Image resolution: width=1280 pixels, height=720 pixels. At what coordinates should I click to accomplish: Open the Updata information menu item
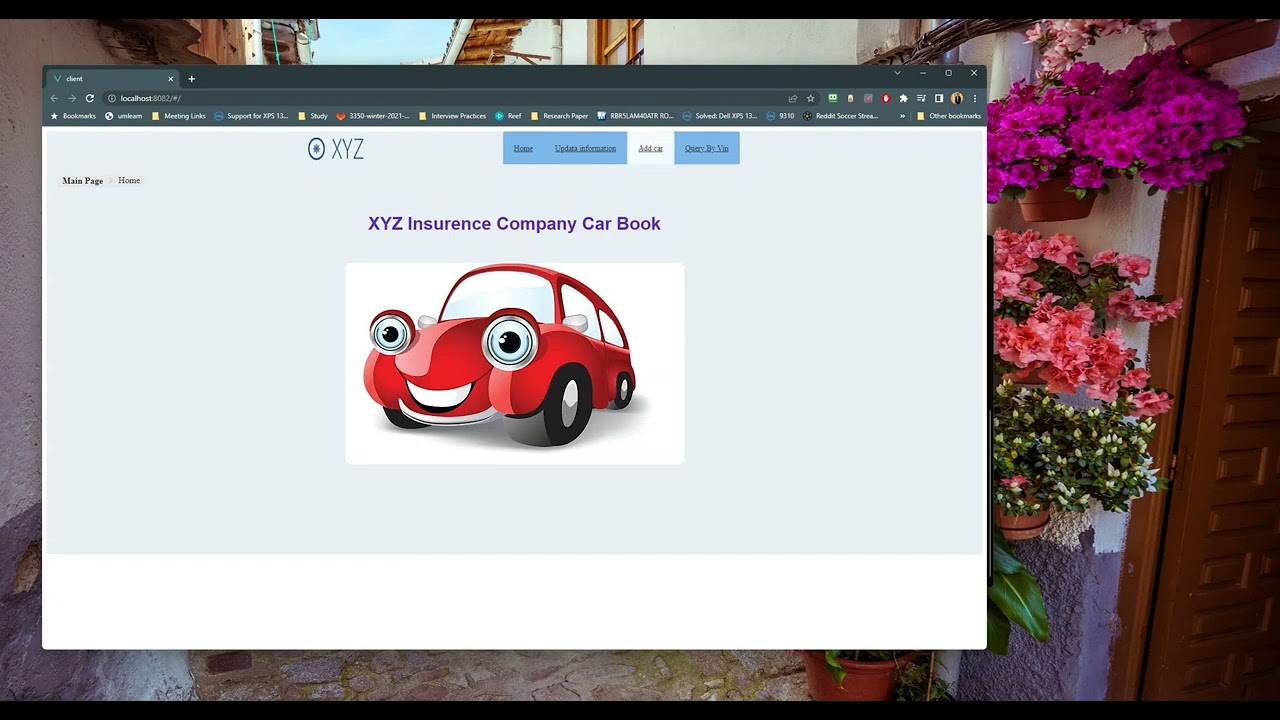[x=585, y=148]
